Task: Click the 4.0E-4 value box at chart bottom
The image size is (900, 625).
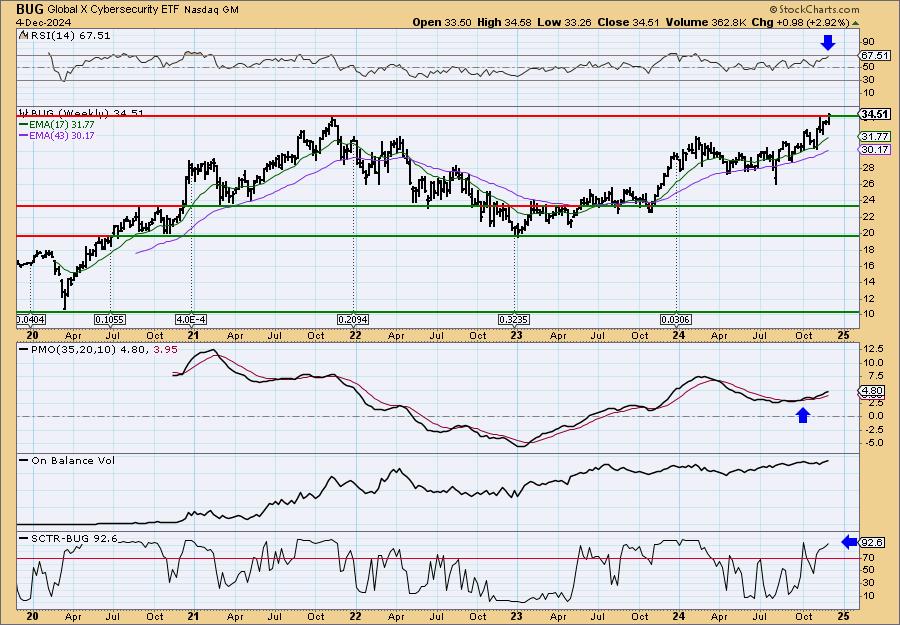Action: [191, 320]
